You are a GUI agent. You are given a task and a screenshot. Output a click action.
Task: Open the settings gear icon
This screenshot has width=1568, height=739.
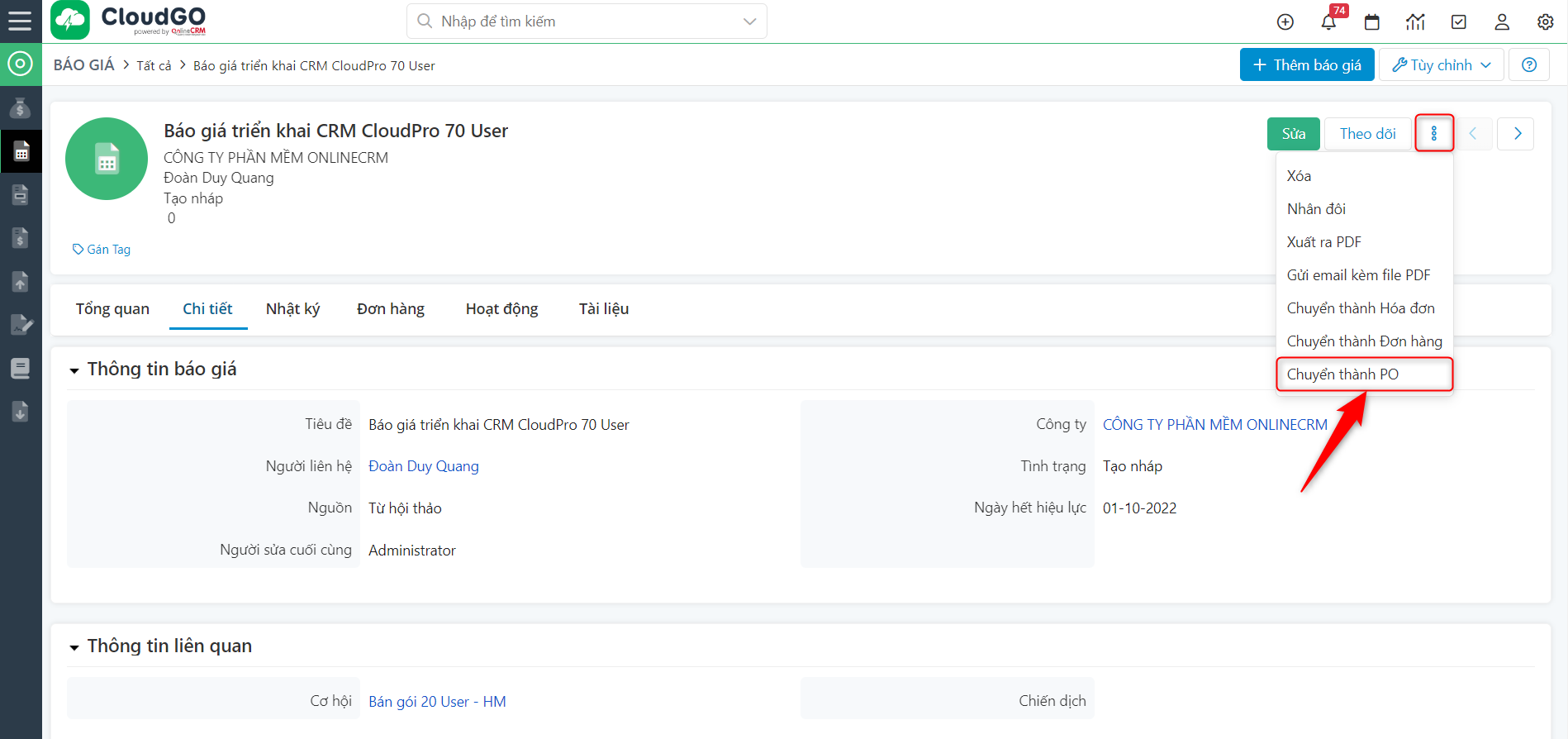[x=1545, y=21]
